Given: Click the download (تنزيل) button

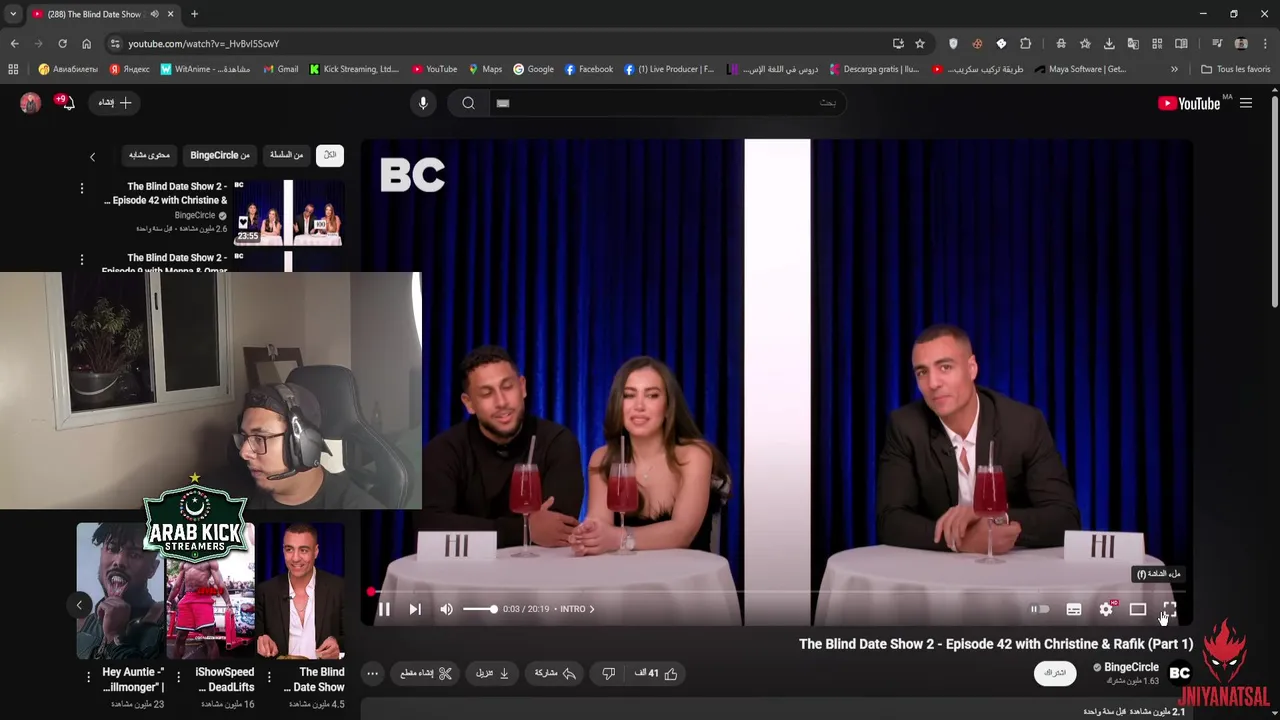Looking at the screenshot, I should tap(492, 674).
